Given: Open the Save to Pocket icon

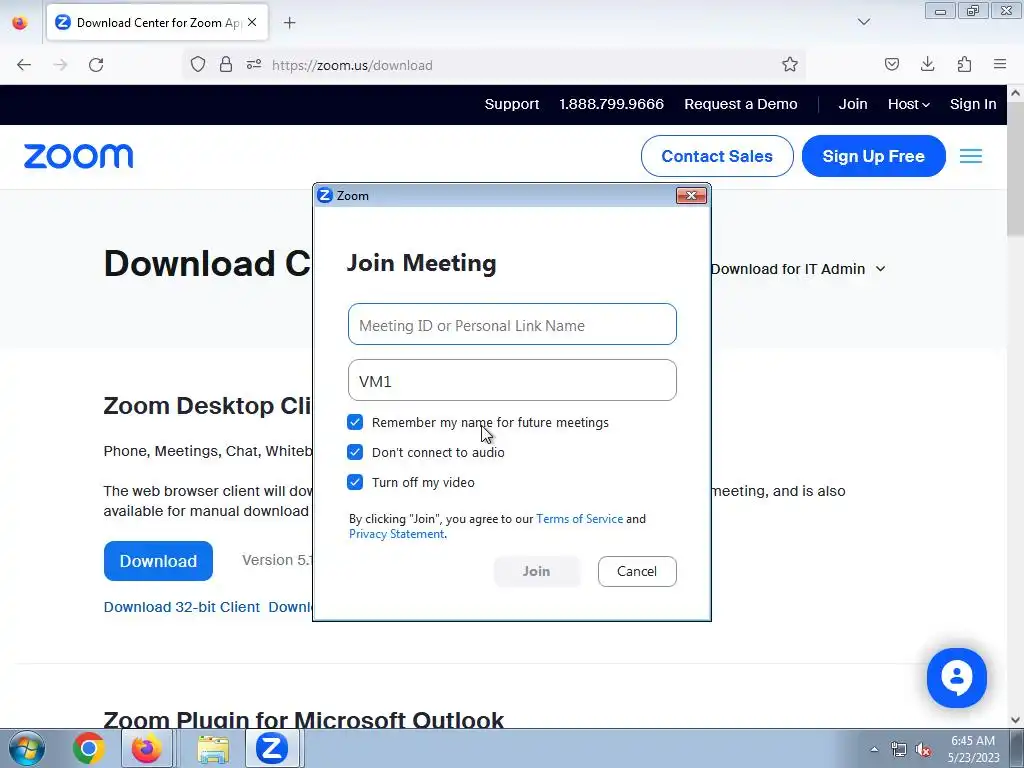Looking at the screenshot, I should coord(891,65).
